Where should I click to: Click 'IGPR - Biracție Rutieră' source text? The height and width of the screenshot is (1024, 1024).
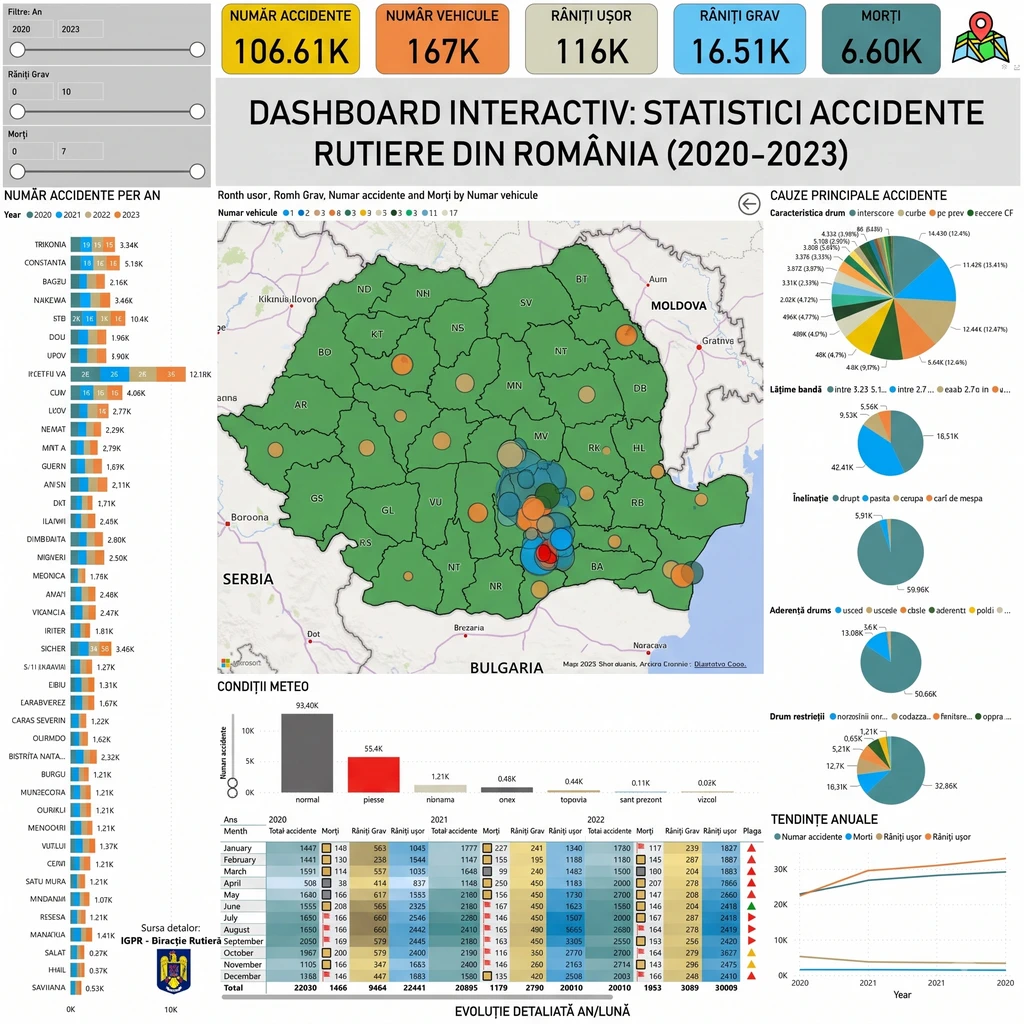point(170,940)
